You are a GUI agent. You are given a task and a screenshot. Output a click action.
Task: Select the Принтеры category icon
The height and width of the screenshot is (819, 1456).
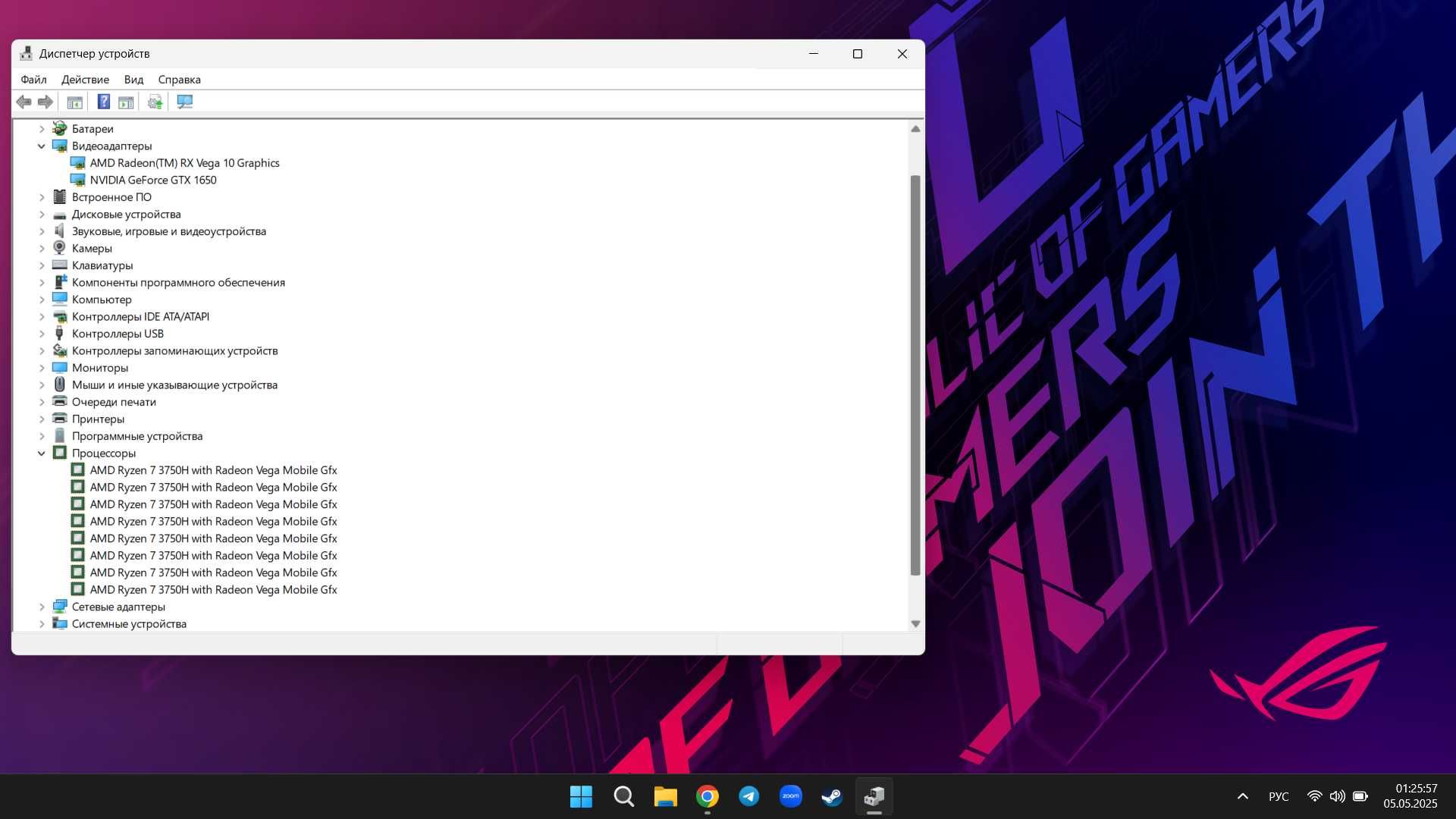click(60, 419)
